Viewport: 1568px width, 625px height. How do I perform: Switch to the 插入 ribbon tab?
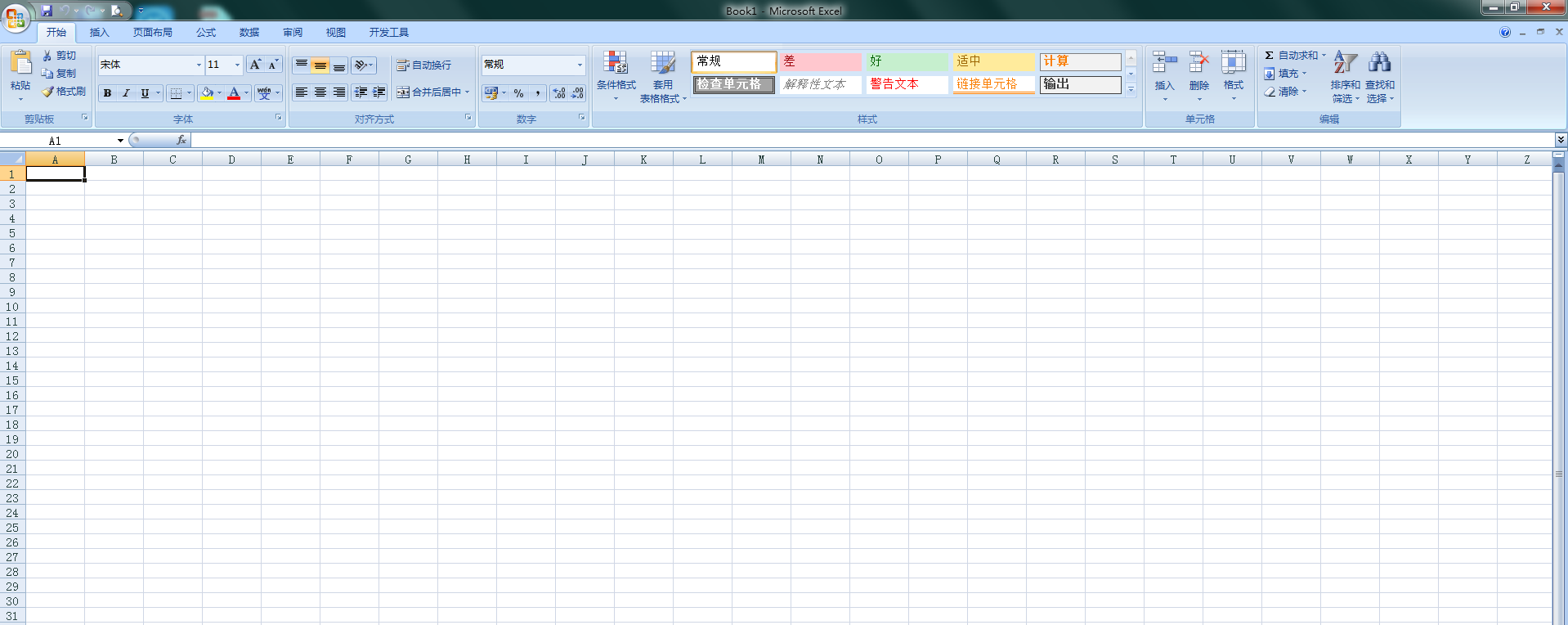pos(99,33)
